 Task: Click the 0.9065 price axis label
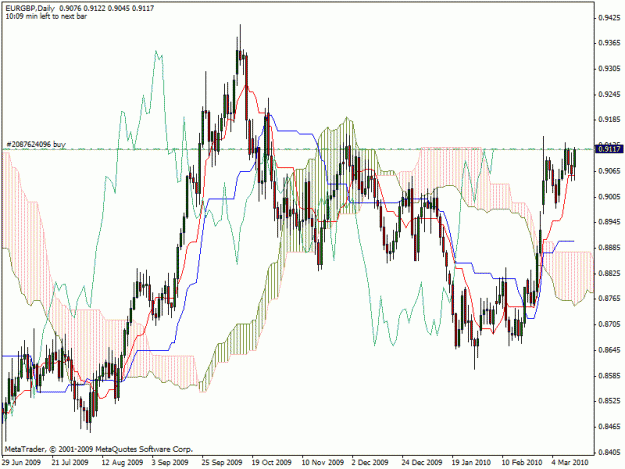610,171
